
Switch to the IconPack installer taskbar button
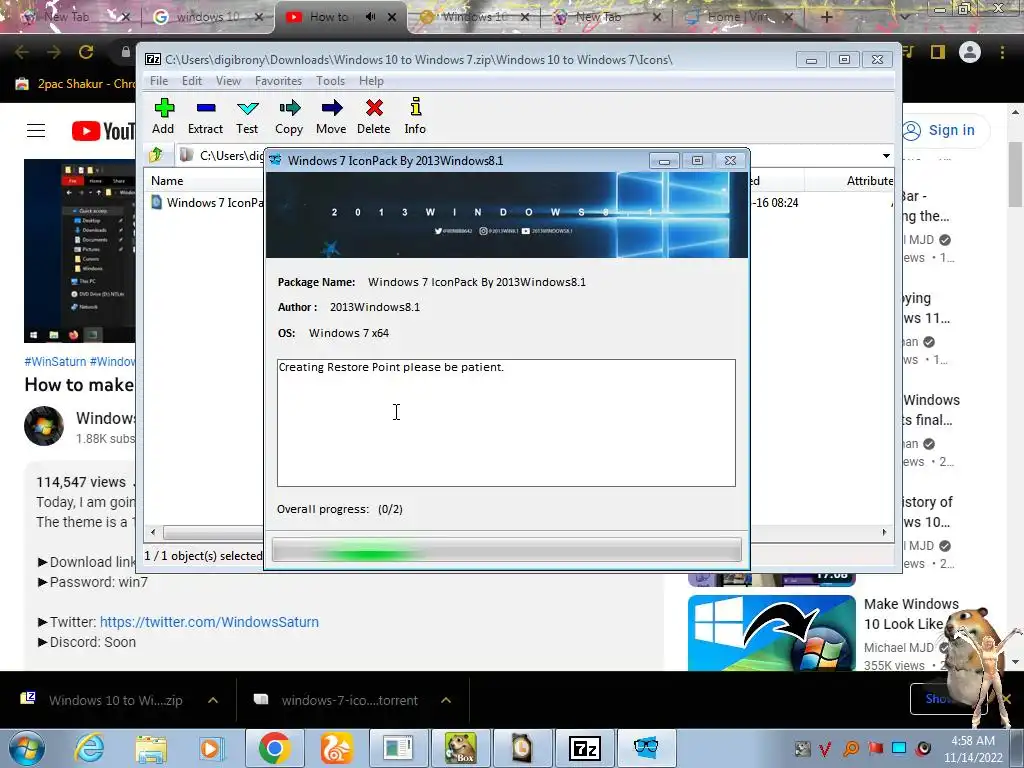[x=646, y=748]
